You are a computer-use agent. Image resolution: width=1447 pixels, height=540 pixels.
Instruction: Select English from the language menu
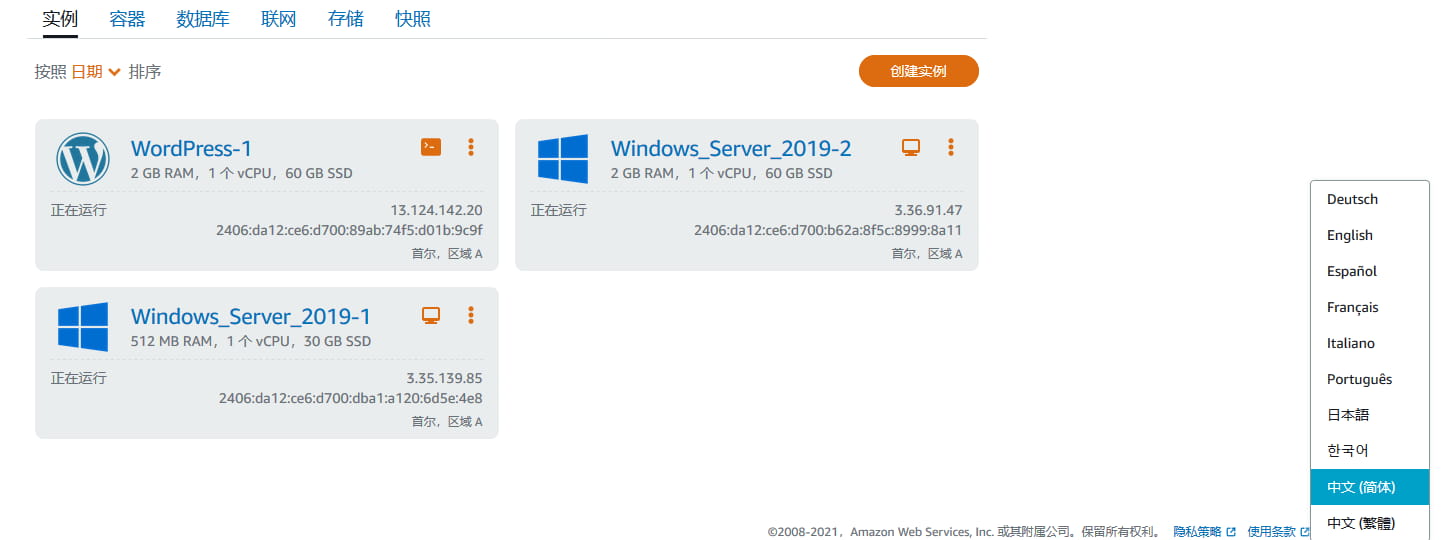(x=1349, y=235)
